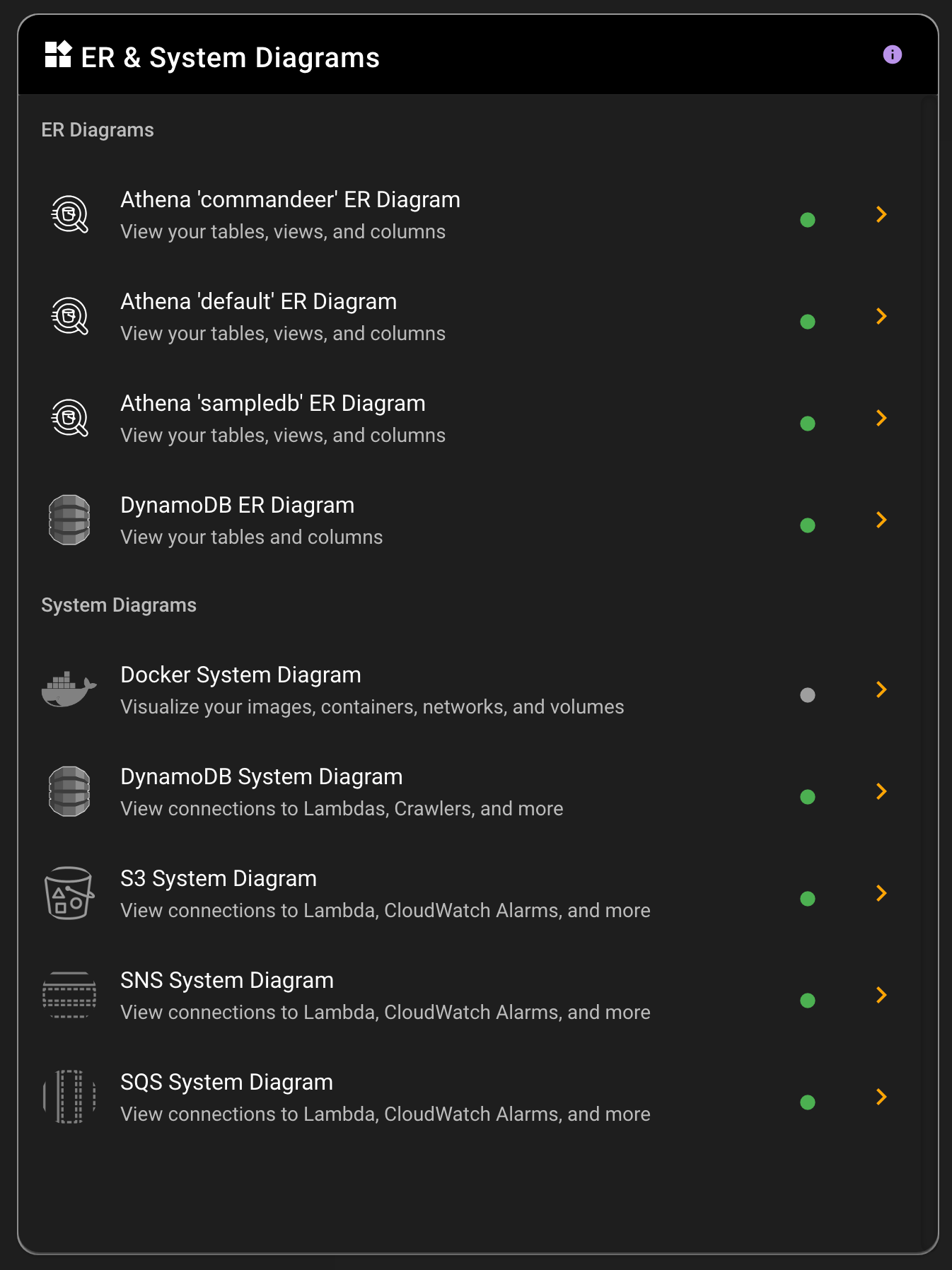Click the Docker whale icon

tap(69, 689)
